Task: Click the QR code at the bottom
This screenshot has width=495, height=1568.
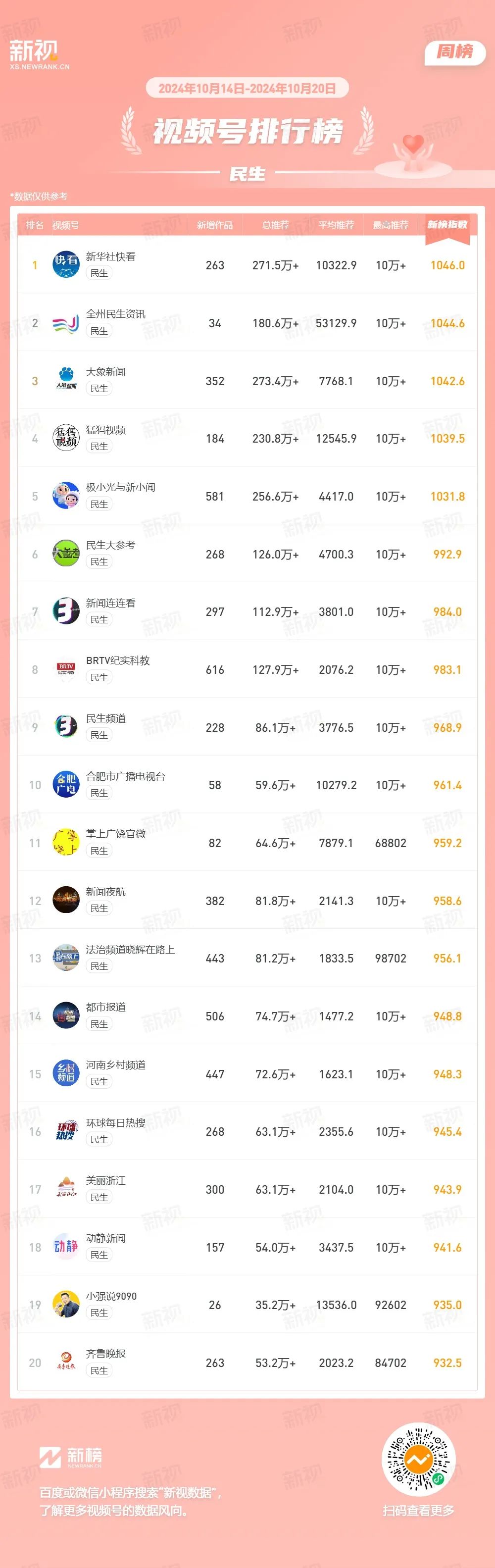Action: point(418,1460)
